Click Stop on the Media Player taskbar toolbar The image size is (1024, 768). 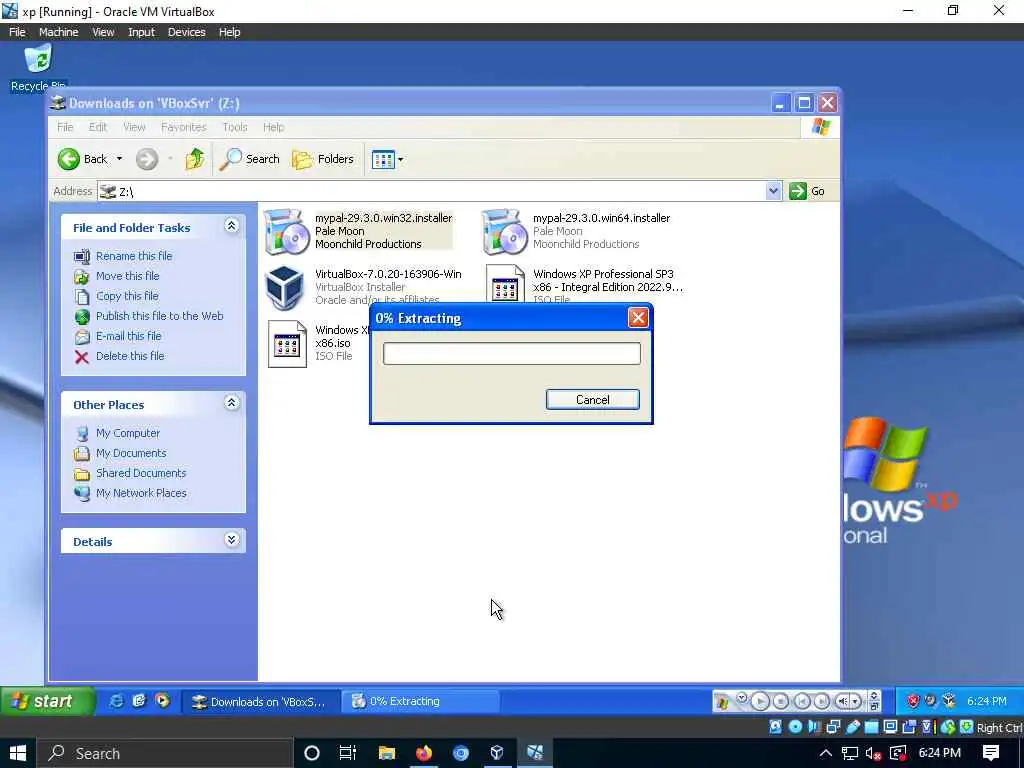click(780, 701)
